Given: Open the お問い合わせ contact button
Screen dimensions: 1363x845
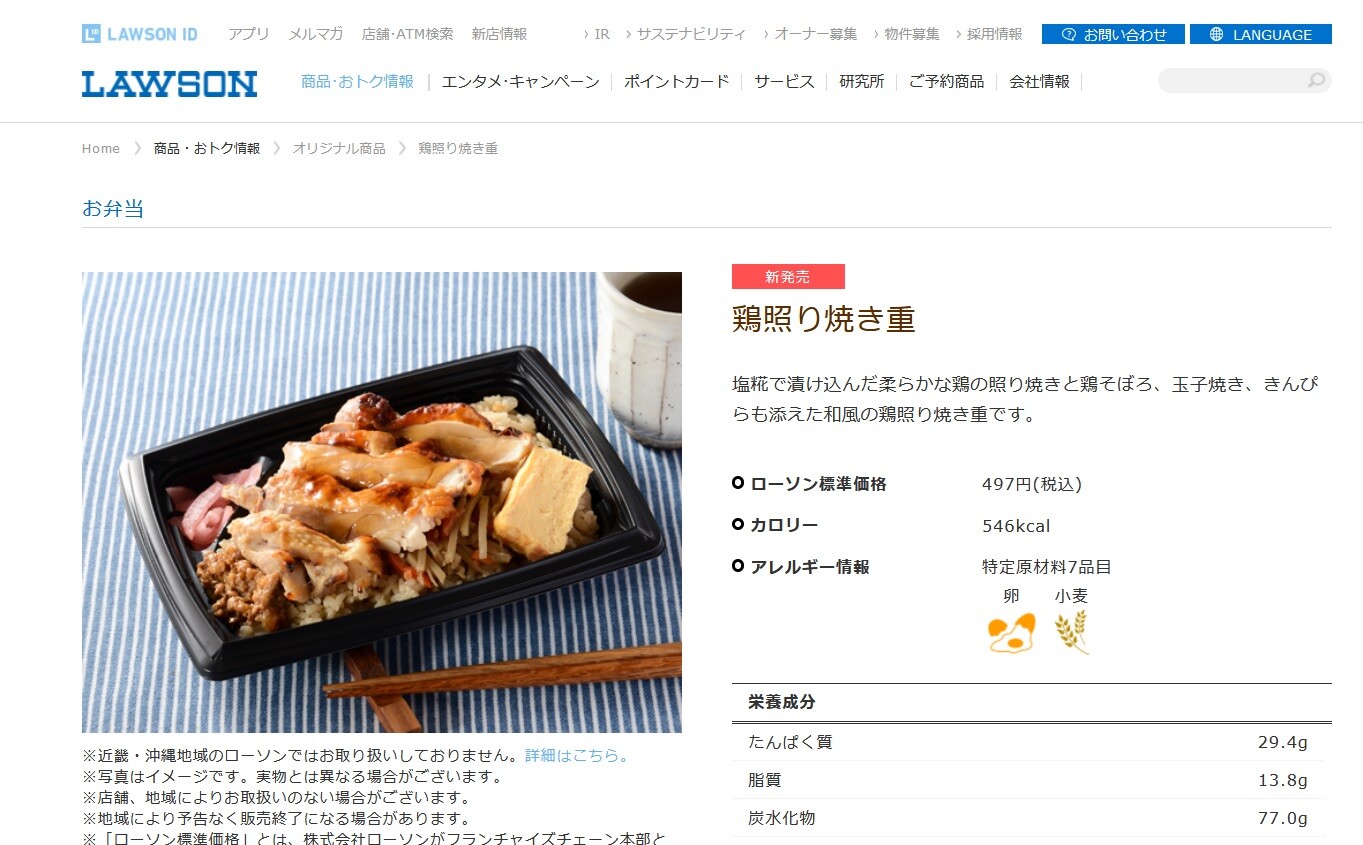Looking at the screenshot, I should coord(1113,34).
